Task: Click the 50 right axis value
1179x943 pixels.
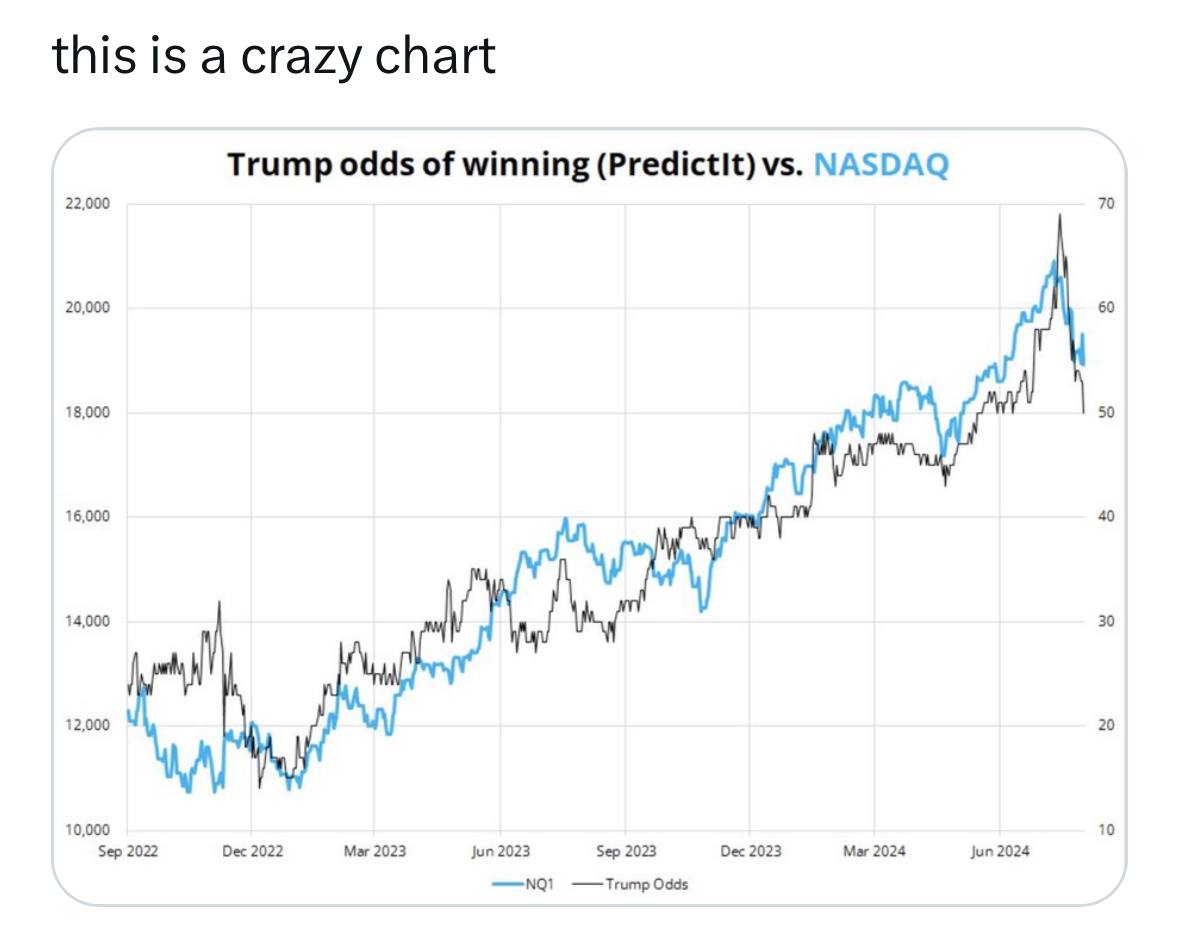Action: tap(1105, 412)
